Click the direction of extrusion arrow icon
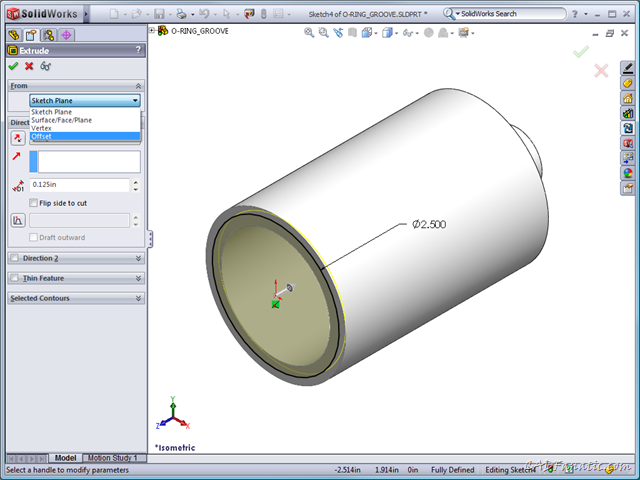The width and height of the screenshot is (640, 480). (x=16, y=156)
